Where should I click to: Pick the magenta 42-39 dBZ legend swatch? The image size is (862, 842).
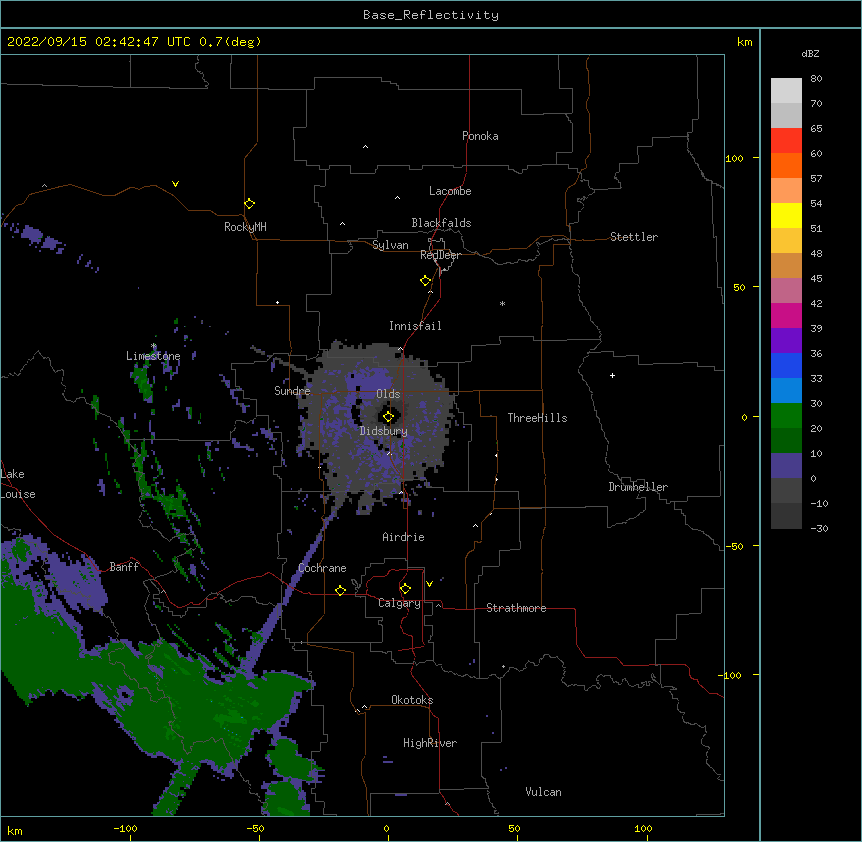[786, 315]
